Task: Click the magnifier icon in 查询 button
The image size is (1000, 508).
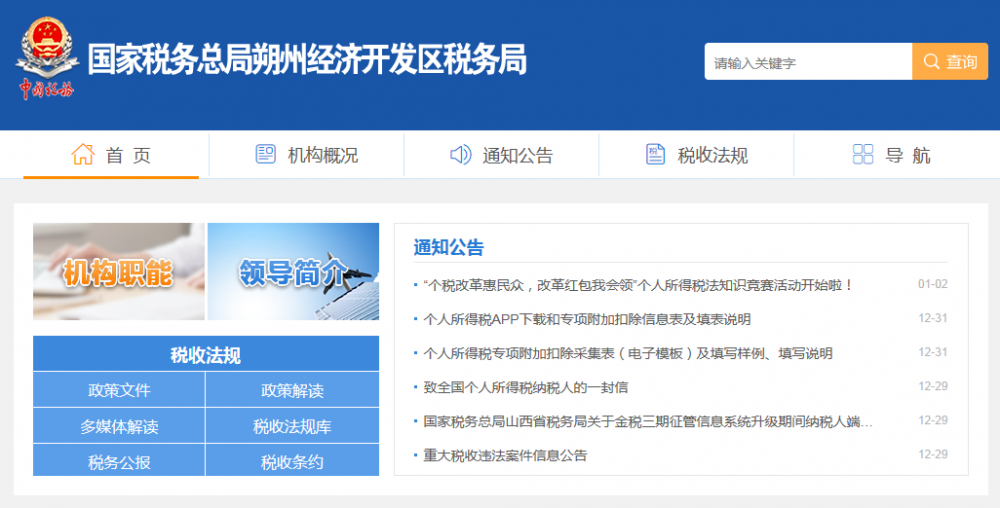Action: pos(931,62)
